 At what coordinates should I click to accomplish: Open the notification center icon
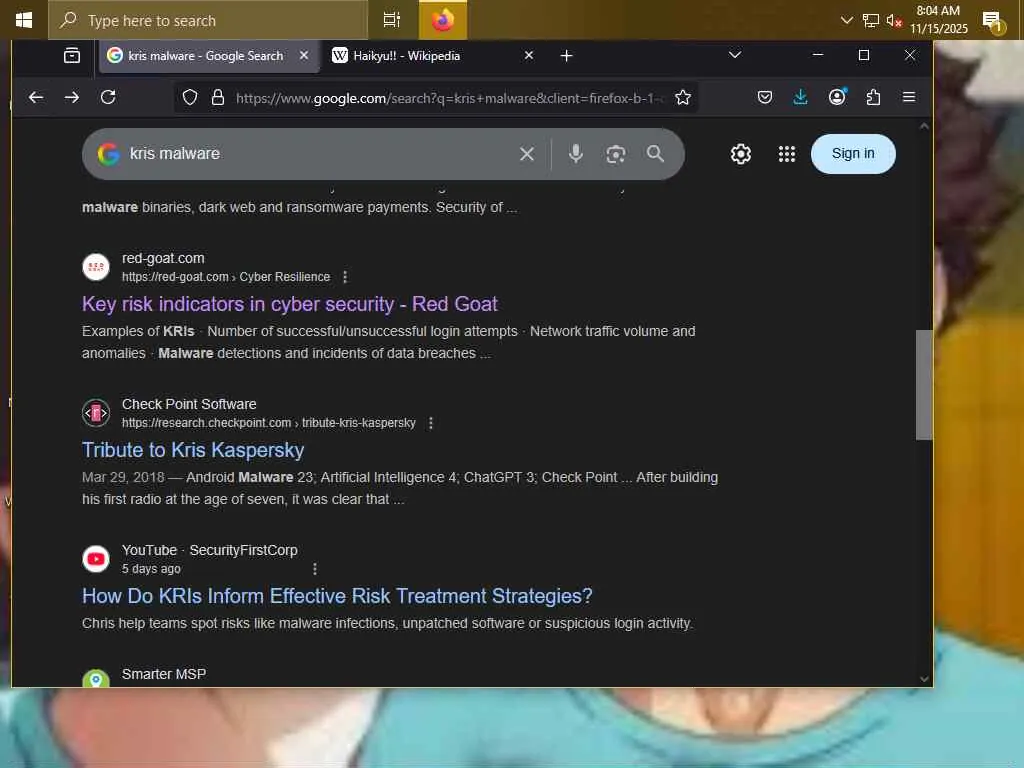point(993,22)
